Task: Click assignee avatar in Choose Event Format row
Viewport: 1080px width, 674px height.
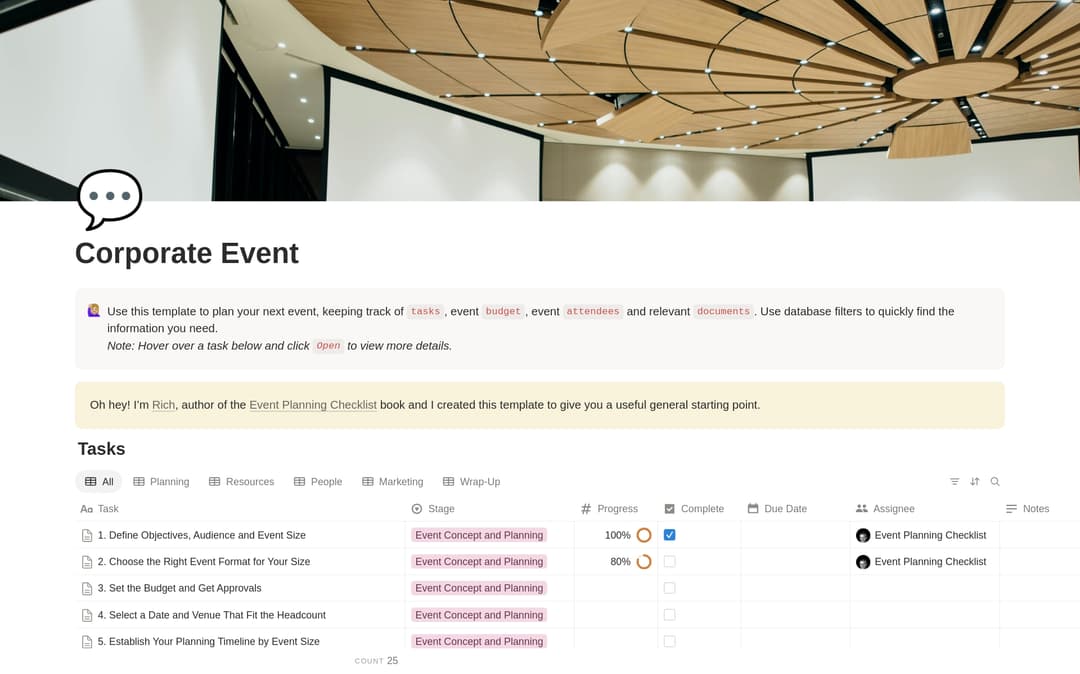Action: (x=862, y=562)
